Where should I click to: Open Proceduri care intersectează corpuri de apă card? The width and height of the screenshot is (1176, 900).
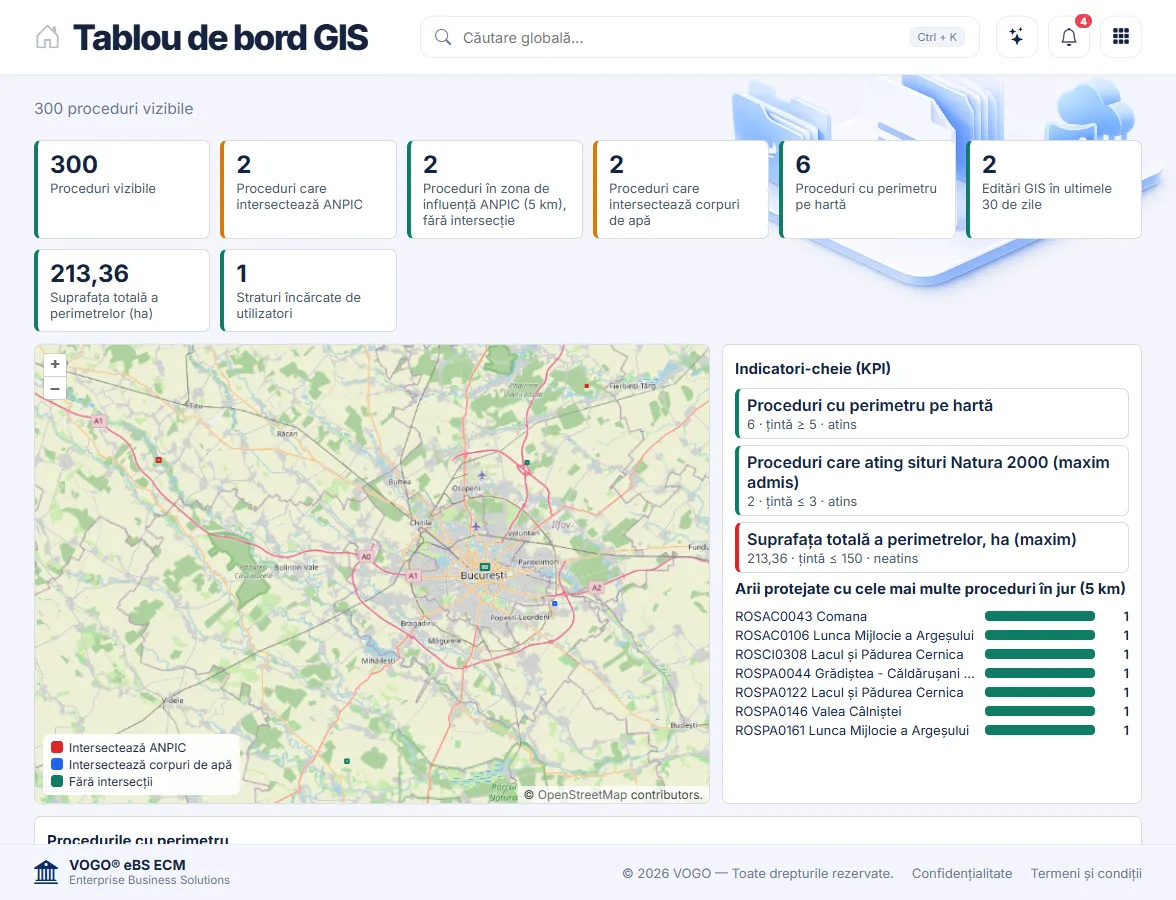tap(680, 189)
